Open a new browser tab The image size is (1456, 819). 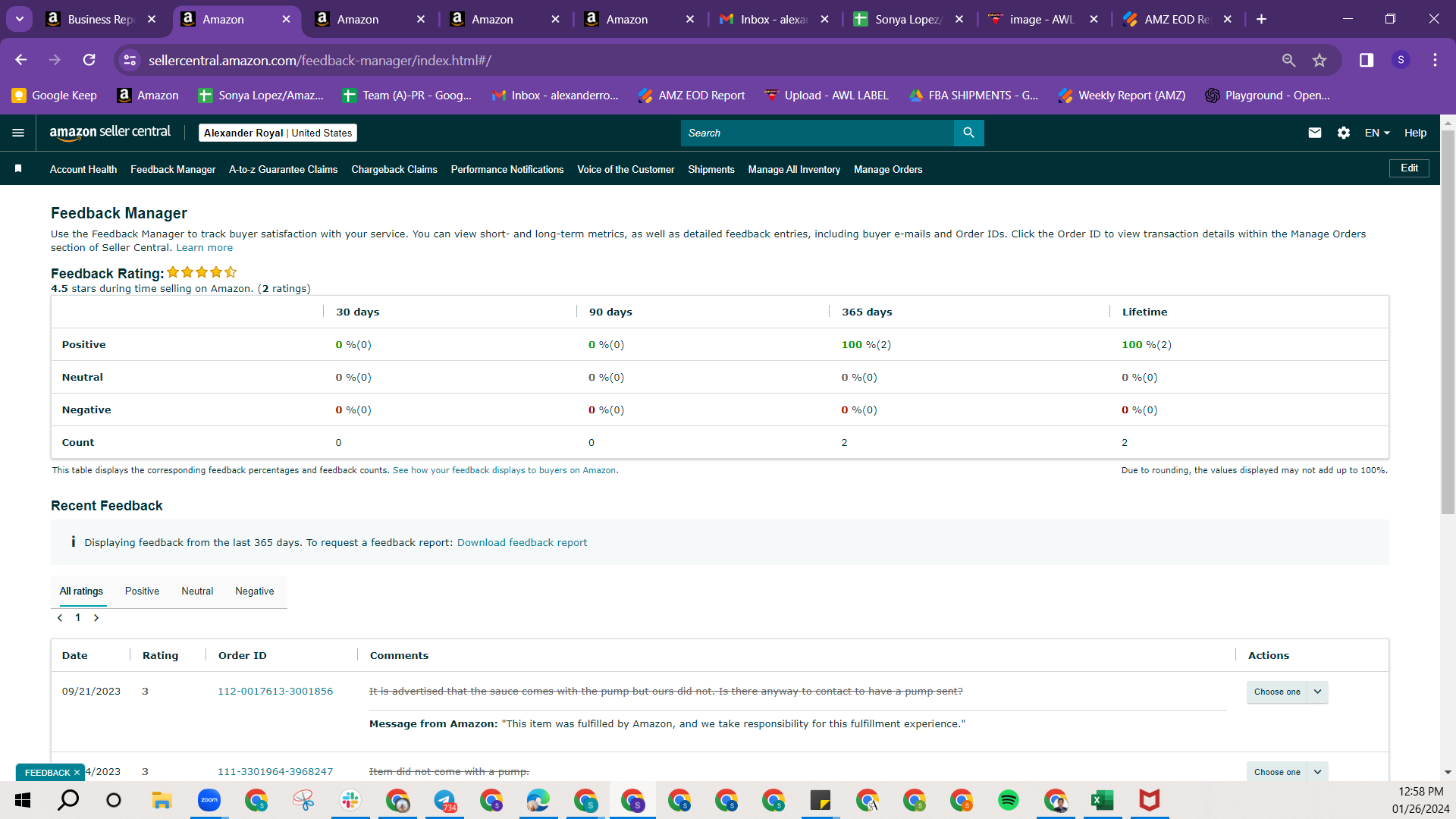[x=1261, y=19]
